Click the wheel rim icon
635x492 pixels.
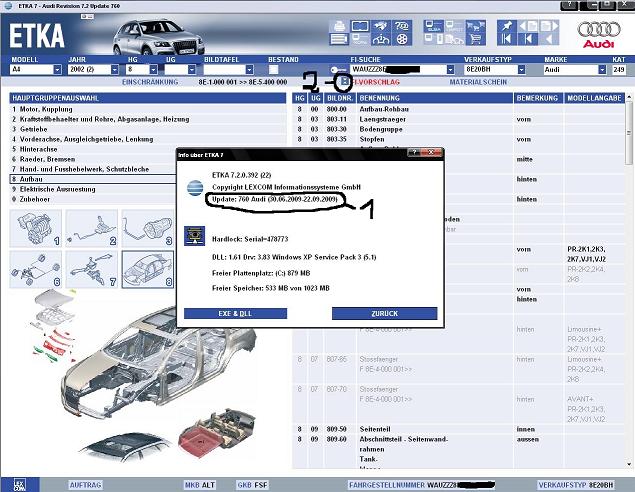[x=402, y=39]
